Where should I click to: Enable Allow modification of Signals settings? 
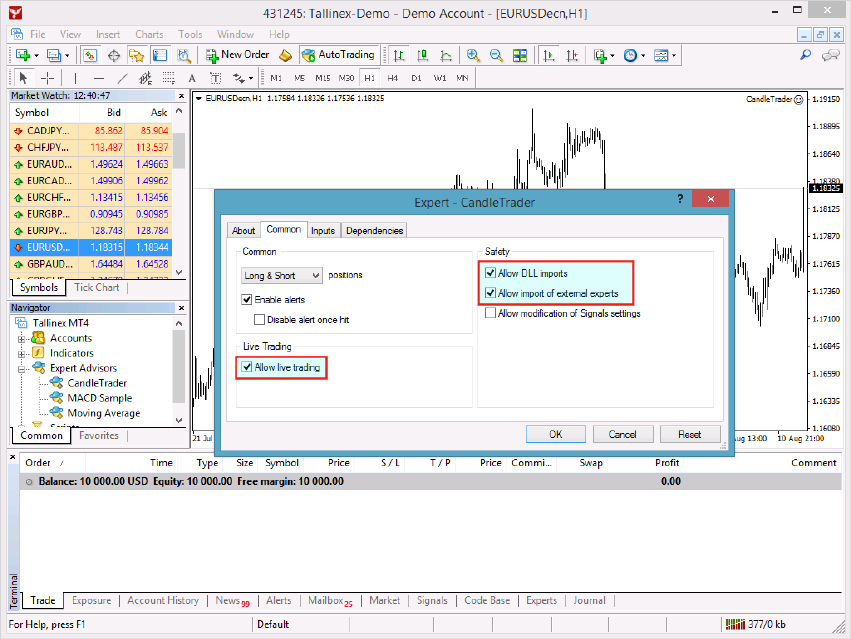pyautogui.click(x=491, y=313)
